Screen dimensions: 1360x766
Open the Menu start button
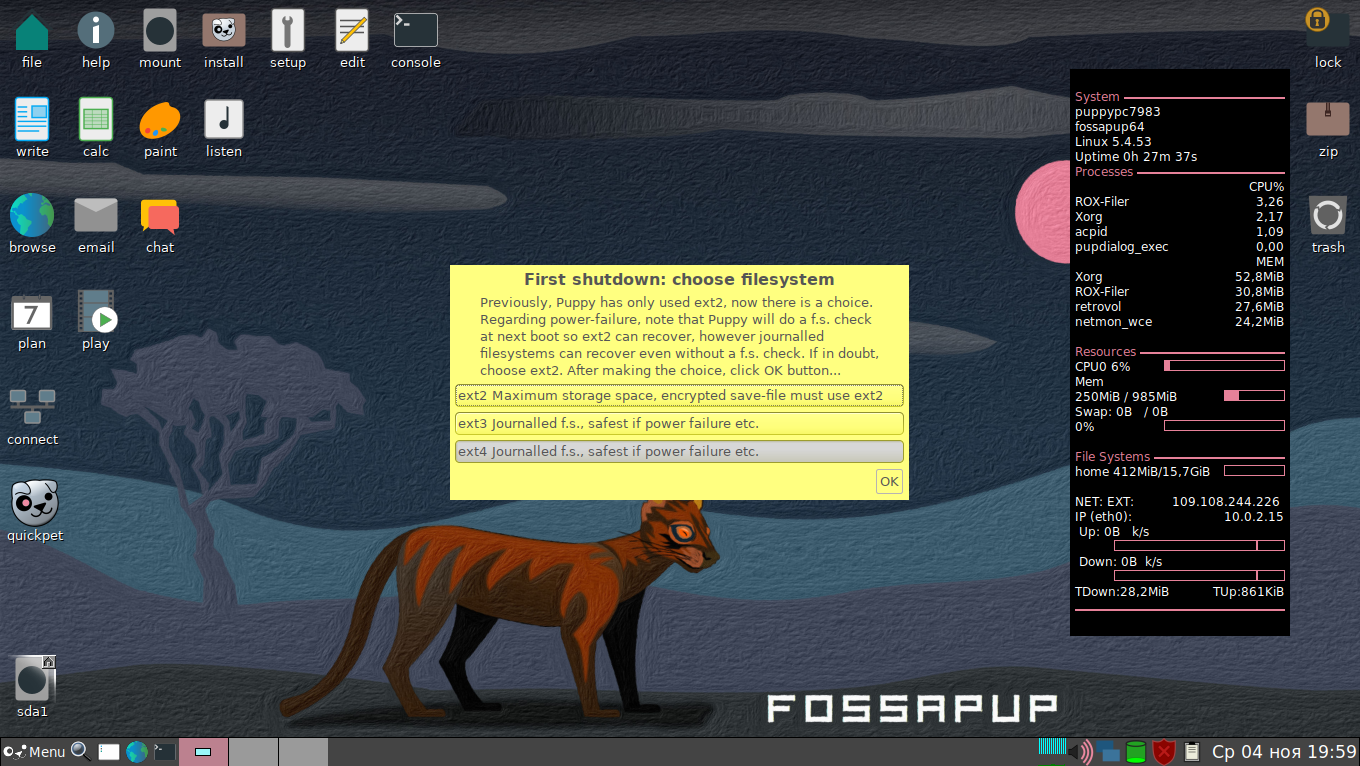(x=34, y=751)
